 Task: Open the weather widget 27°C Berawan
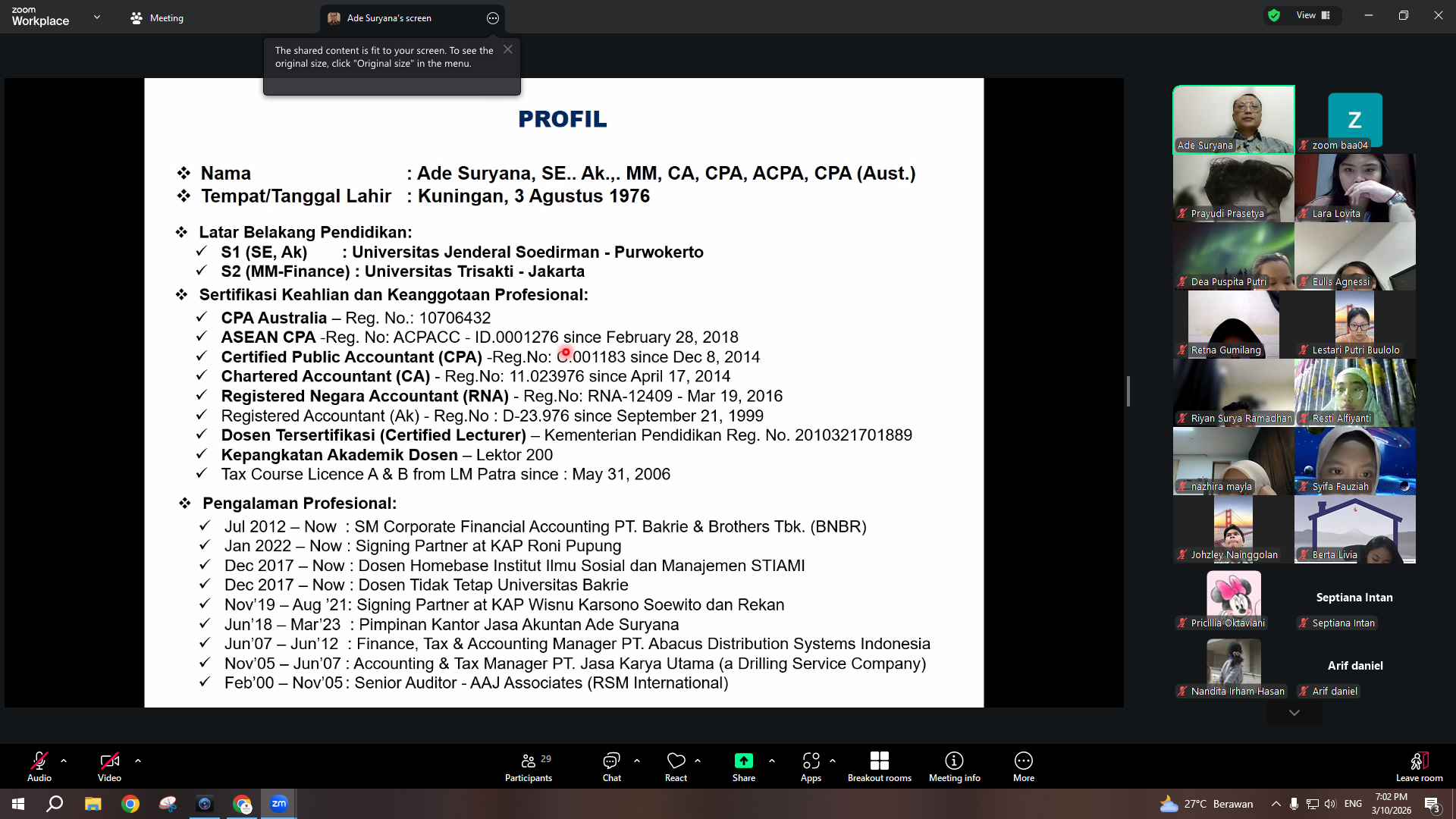coord(1207,804)
